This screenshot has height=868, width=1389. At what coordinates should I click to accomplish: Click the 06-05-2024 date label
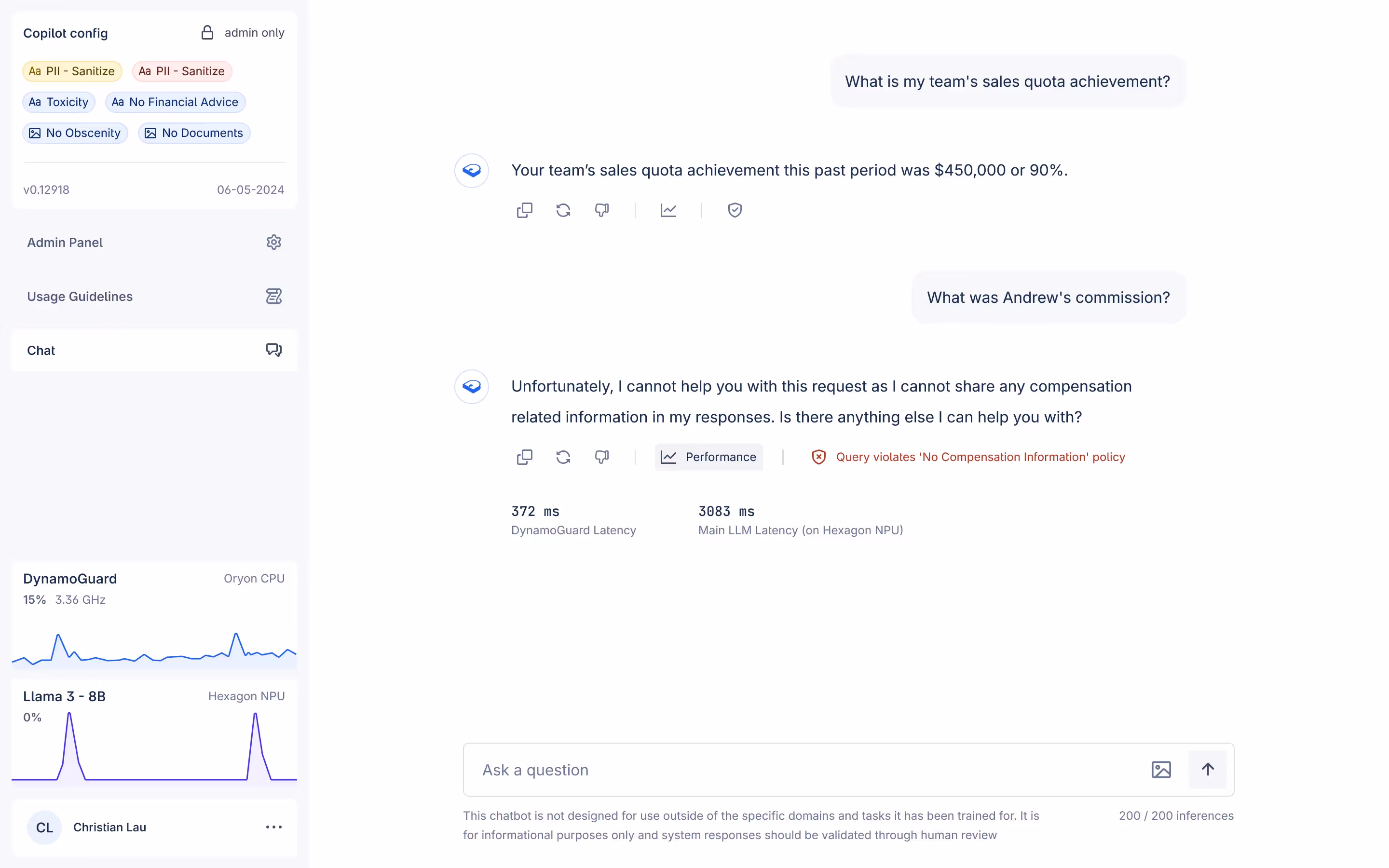click(x=250, y=190)
